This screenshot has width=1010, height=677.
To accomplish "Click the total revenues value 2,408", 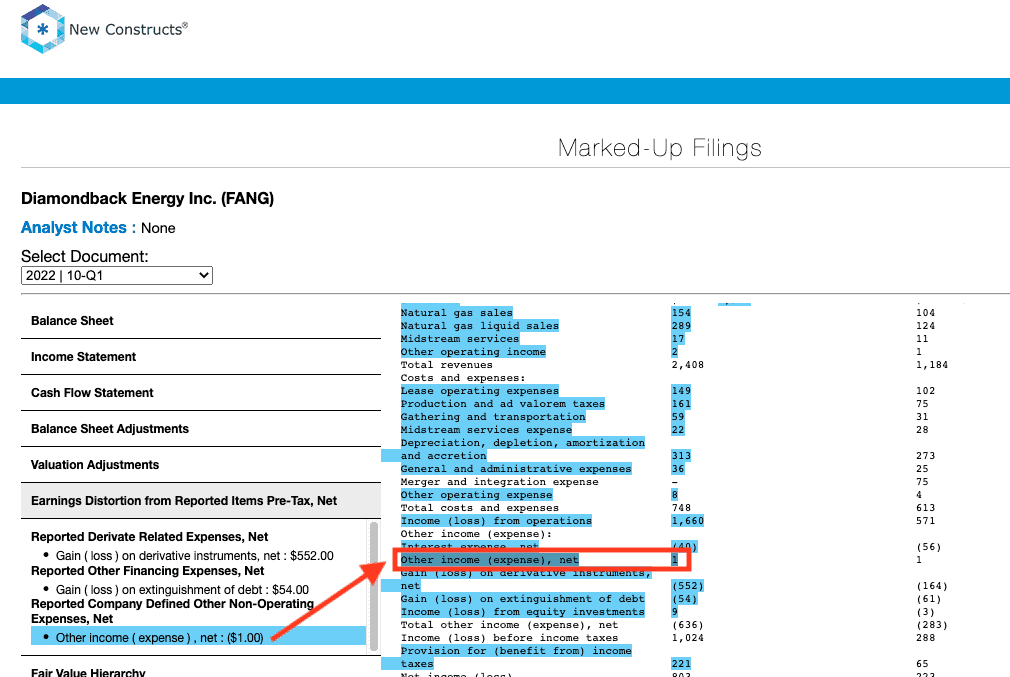I will coord(688,365).
